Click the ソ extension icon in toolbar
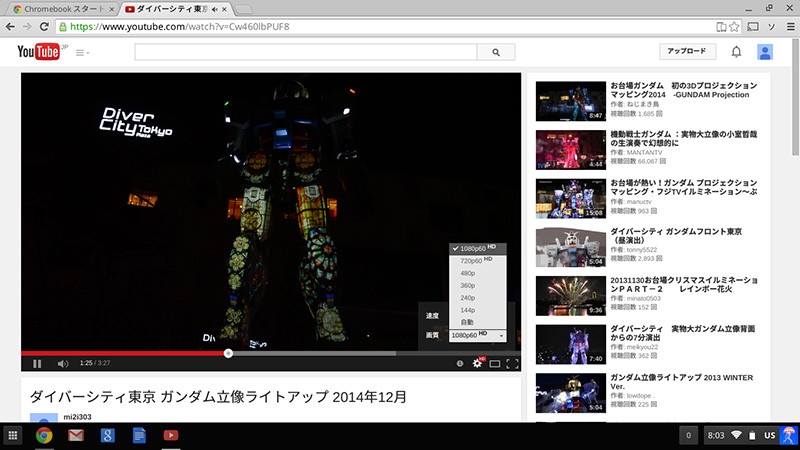 (x=771, y=27)
